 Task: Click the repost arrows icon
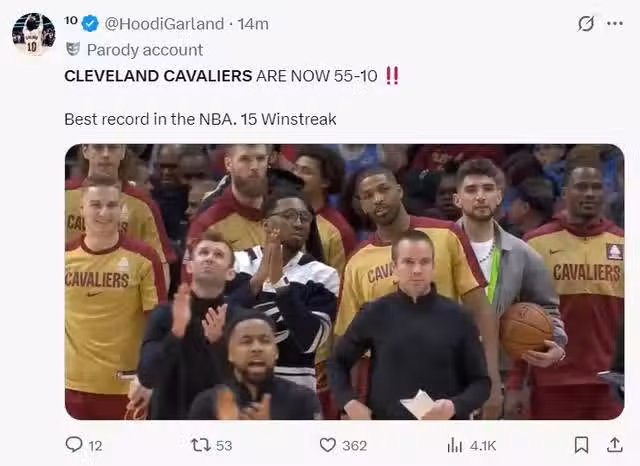201,445
